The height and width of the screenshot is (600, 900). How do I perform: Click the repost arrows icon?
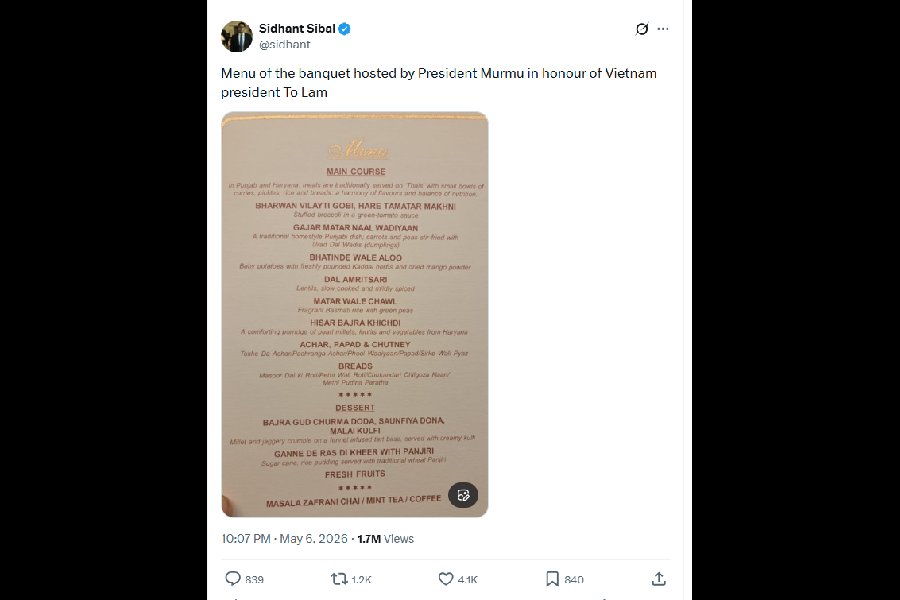[x=339, y=579]
